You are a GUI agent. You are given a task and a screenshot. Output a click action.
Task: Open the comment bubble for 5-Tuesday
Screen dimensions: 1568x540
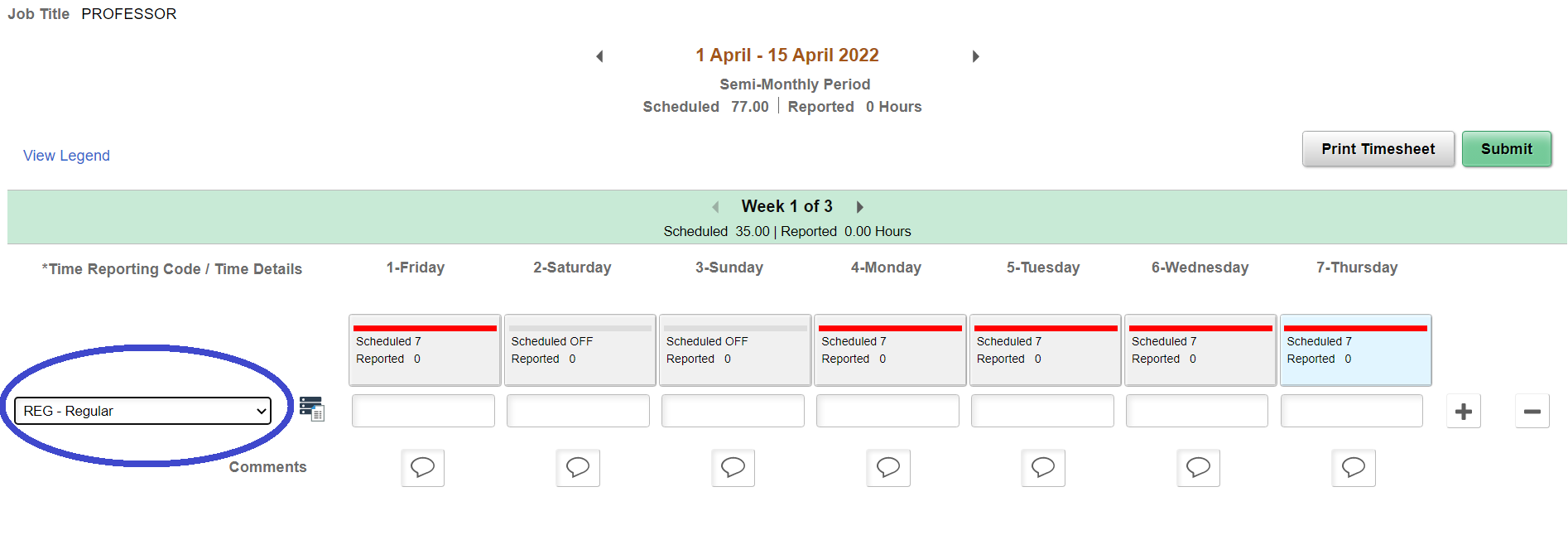tap(1042, 468)
